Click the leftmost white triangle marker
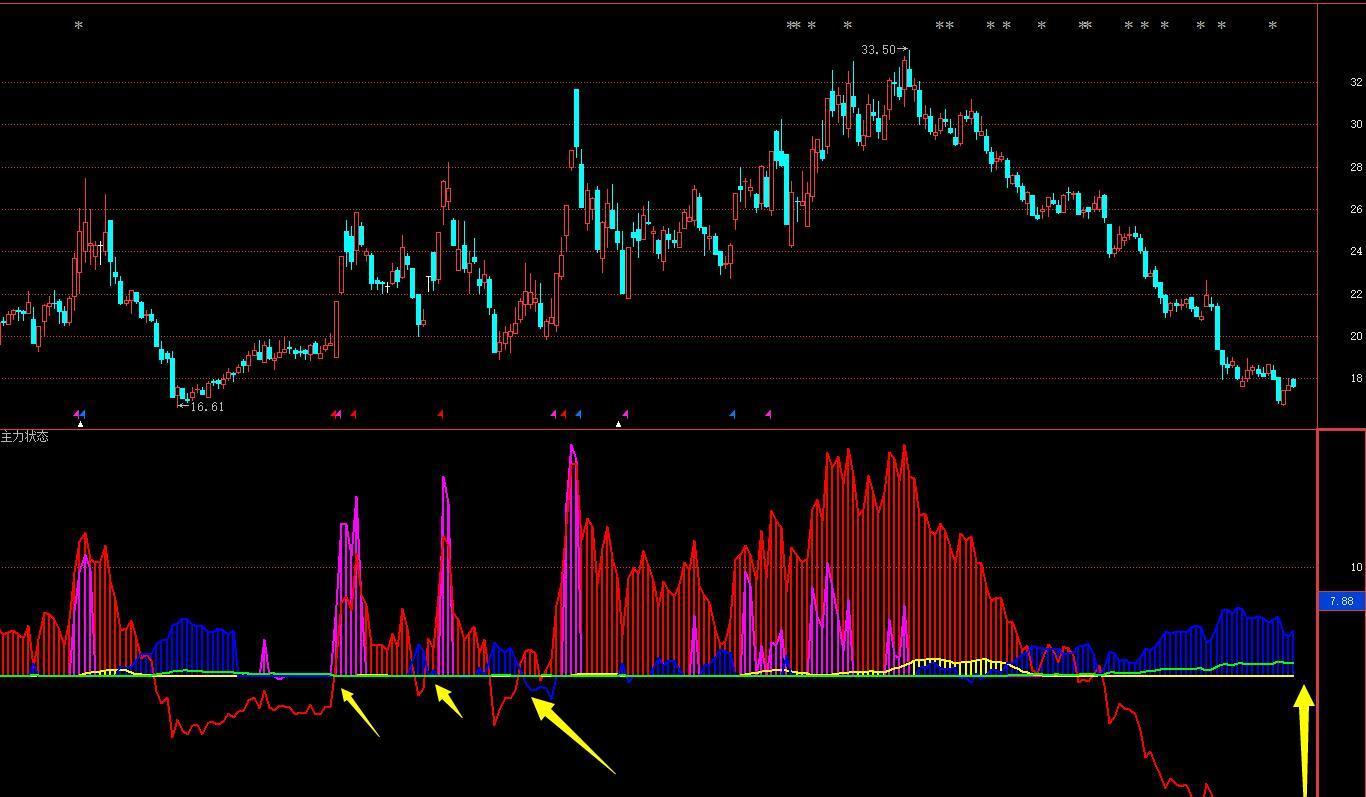1366x797 pixels. pos(80,424)
